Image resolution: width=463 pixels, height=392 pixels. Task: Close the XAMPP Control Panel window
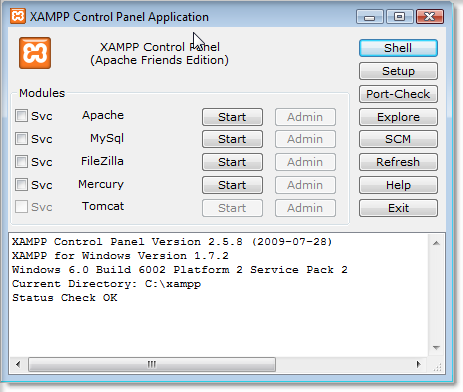(430, 17)
